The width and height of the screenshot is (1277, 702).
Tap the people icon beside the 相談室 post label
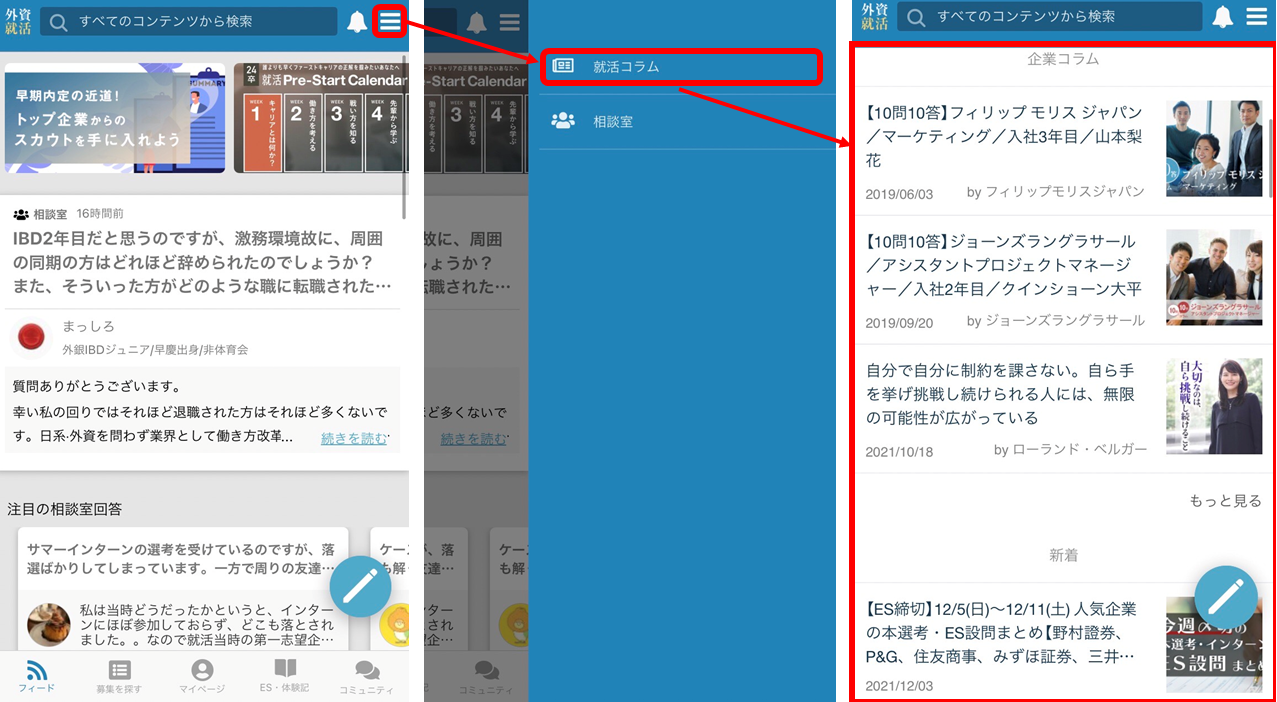click(21, 214)
